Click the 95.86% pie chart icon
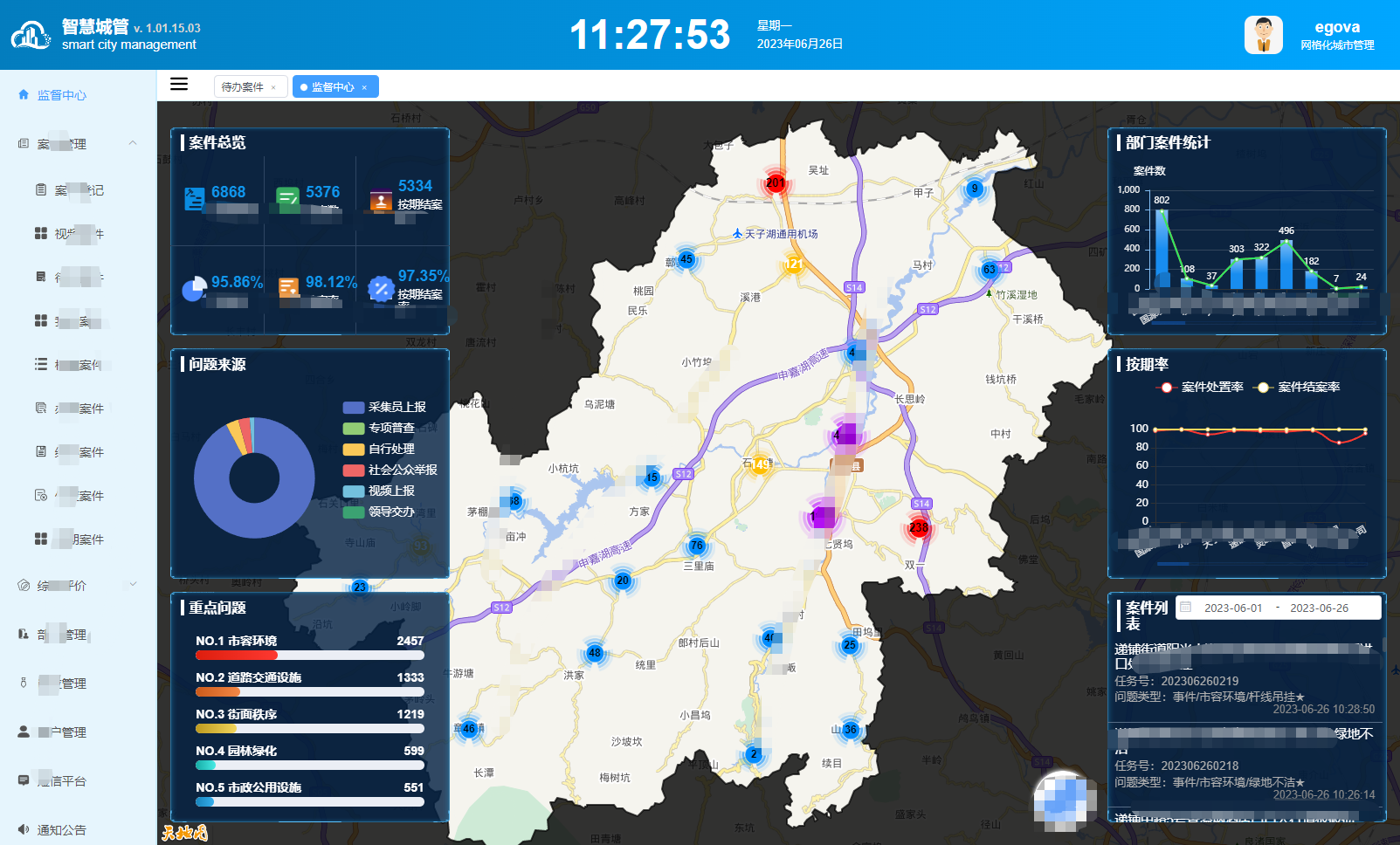Viewport: 1400px width, 845px height. (x=193, y=289)
